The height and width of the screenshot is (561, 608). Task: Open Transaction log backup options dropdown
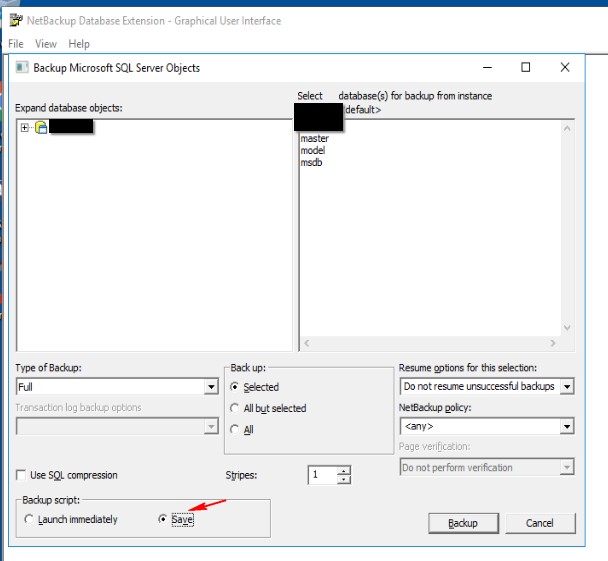(211, 426)
